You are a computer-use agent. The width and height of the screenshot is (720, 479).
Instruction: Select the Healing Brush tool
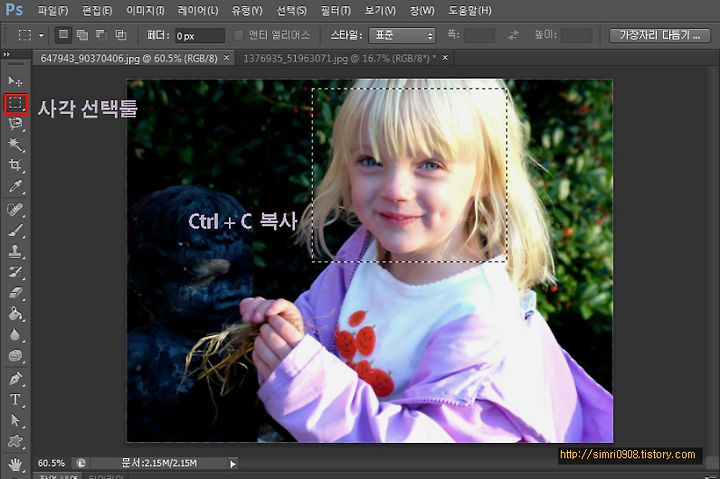pyautogui.click(x=15, y=209)
